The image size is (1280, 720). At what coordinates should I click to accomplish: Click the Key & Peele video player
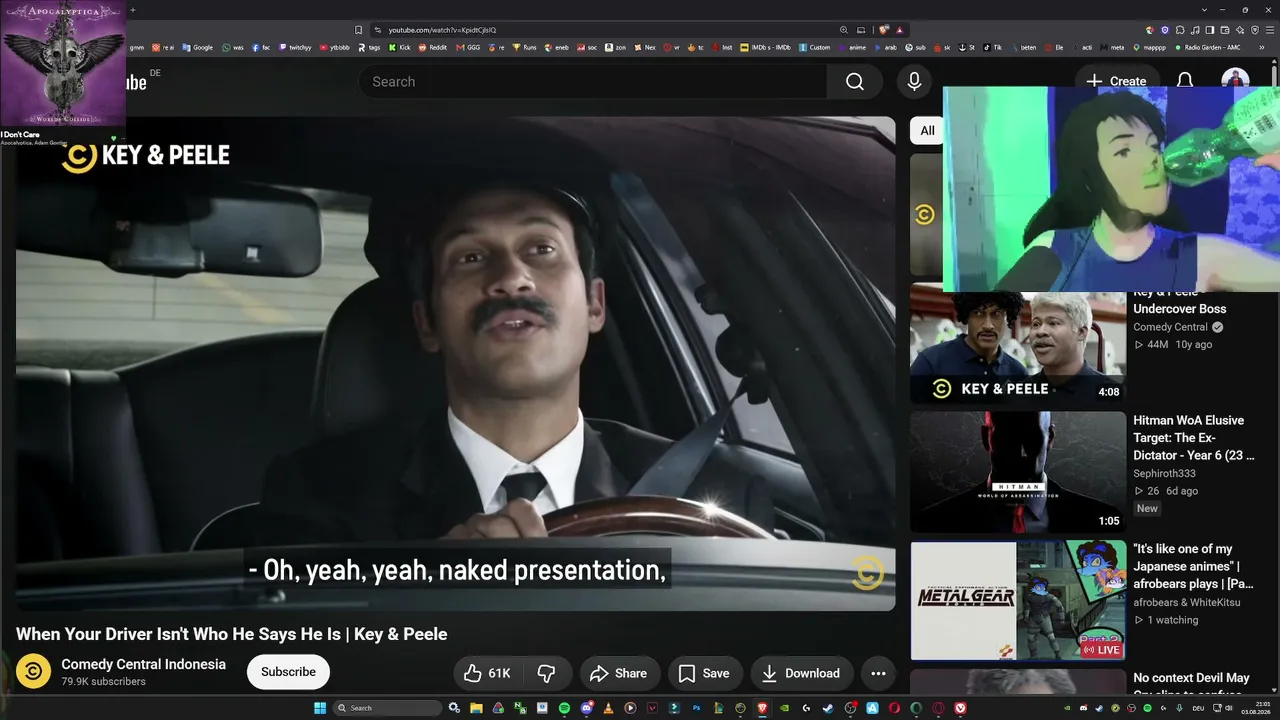[455, 363]
